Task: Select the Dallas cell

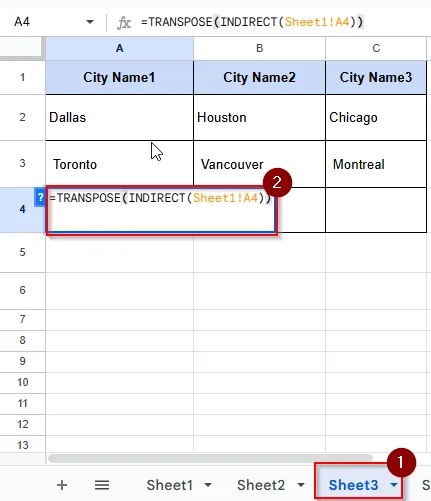Action: (119, 117)
